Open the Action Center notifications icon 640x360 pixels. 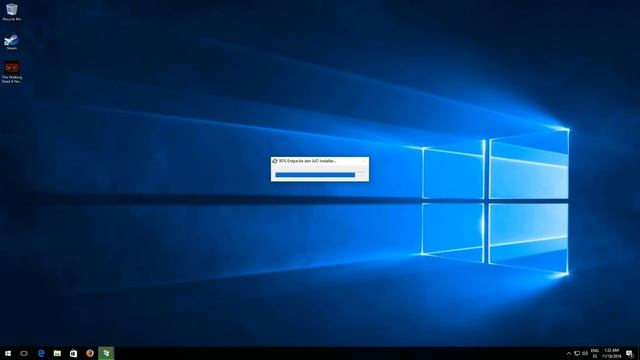click(629, 353)
